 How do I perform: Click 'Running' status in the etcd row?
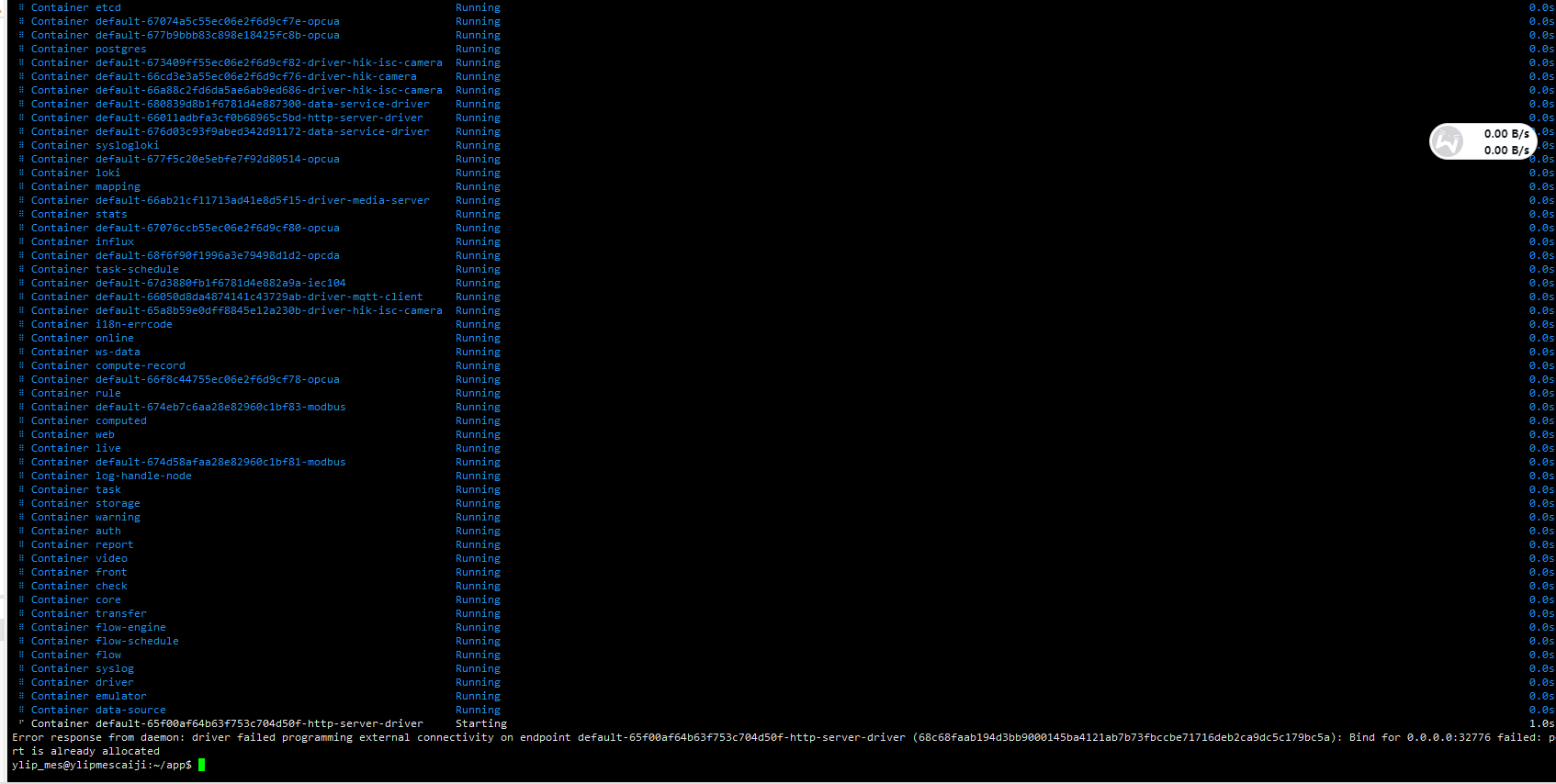point(478,7)
